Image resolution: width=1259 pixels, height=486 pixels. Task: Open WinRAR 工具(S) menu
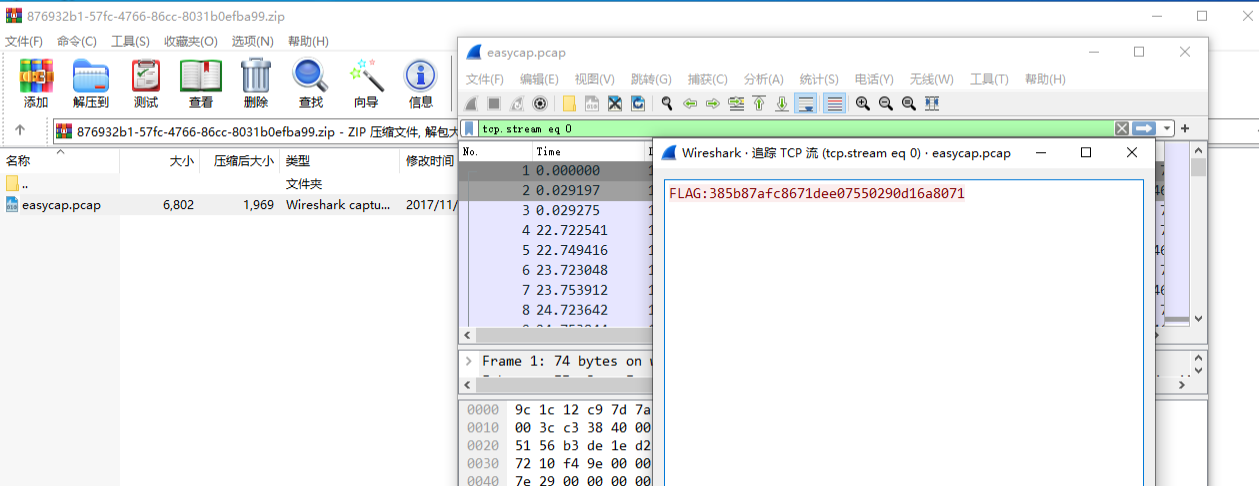(130, 41)
